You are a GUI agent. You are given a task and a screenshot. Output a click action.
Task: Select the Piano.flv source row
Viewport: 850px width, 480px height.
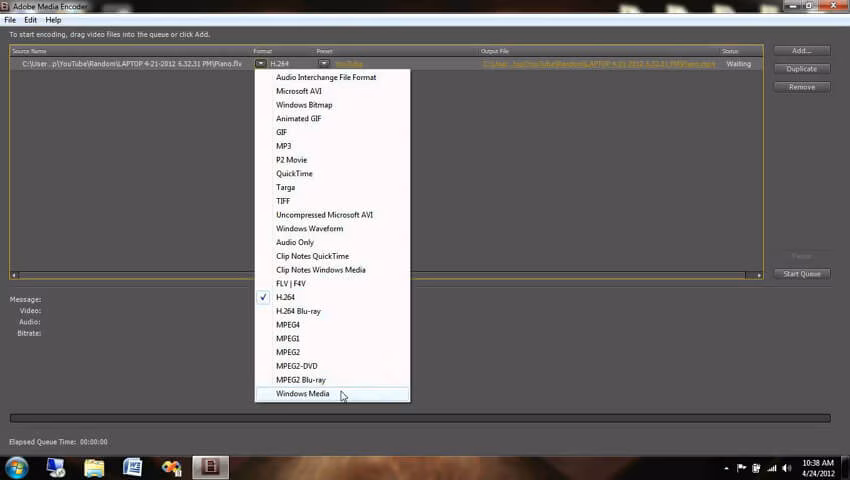point(132,64)
